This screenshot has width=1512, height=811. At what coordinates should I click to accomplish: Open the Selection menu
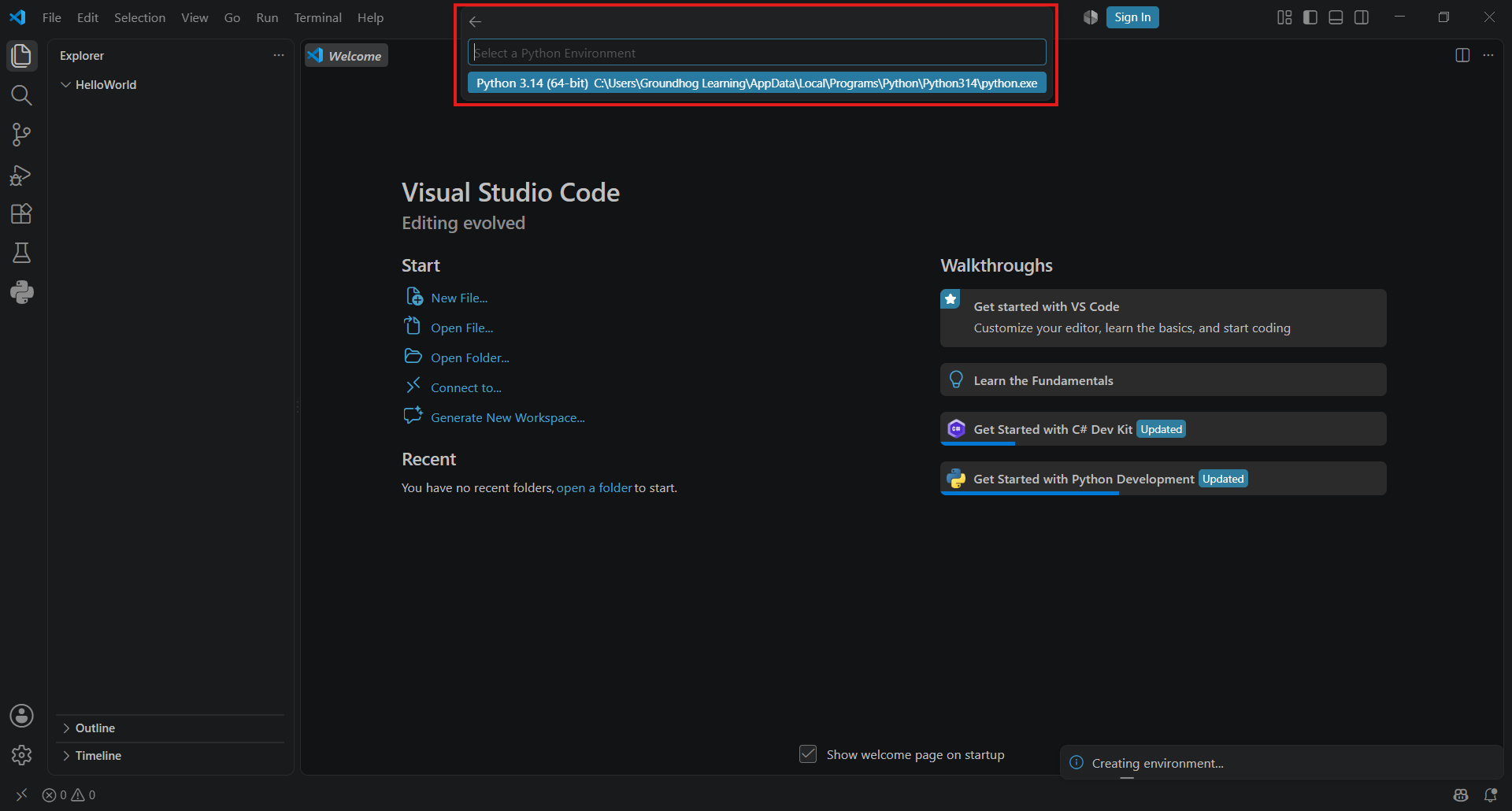(139, 17)
